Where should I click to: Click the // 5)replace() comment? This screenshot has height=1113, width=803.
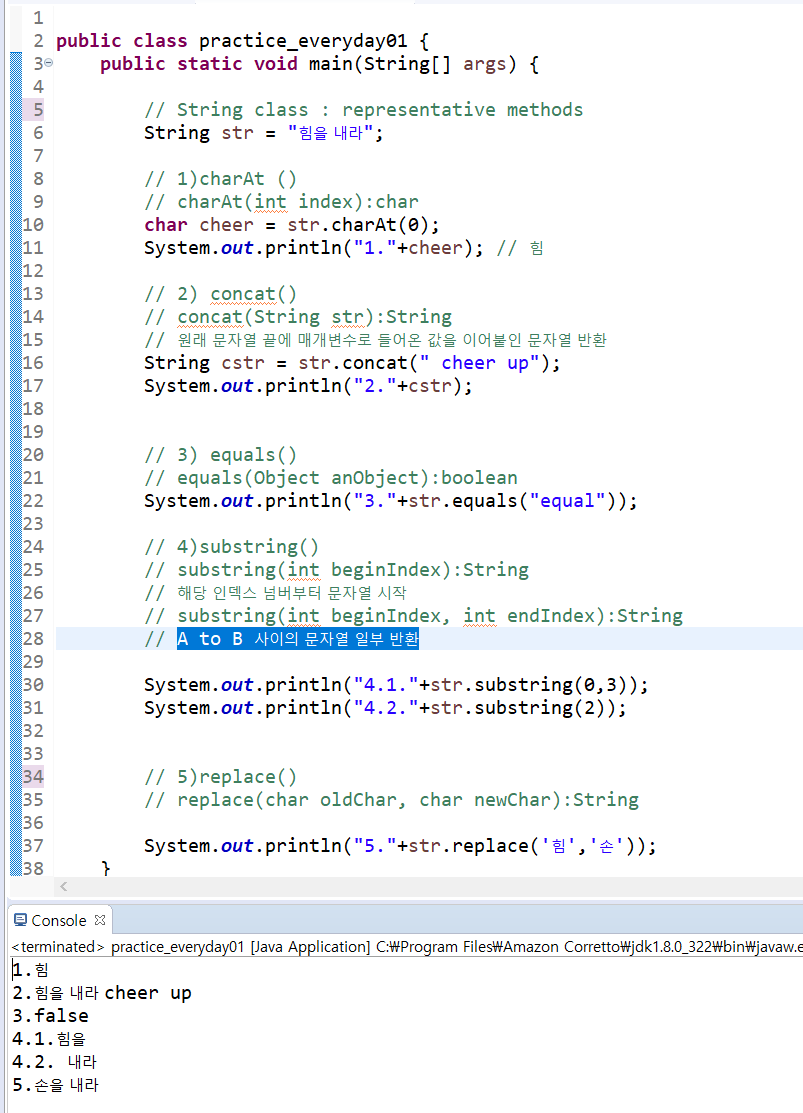tap(221, 777)
